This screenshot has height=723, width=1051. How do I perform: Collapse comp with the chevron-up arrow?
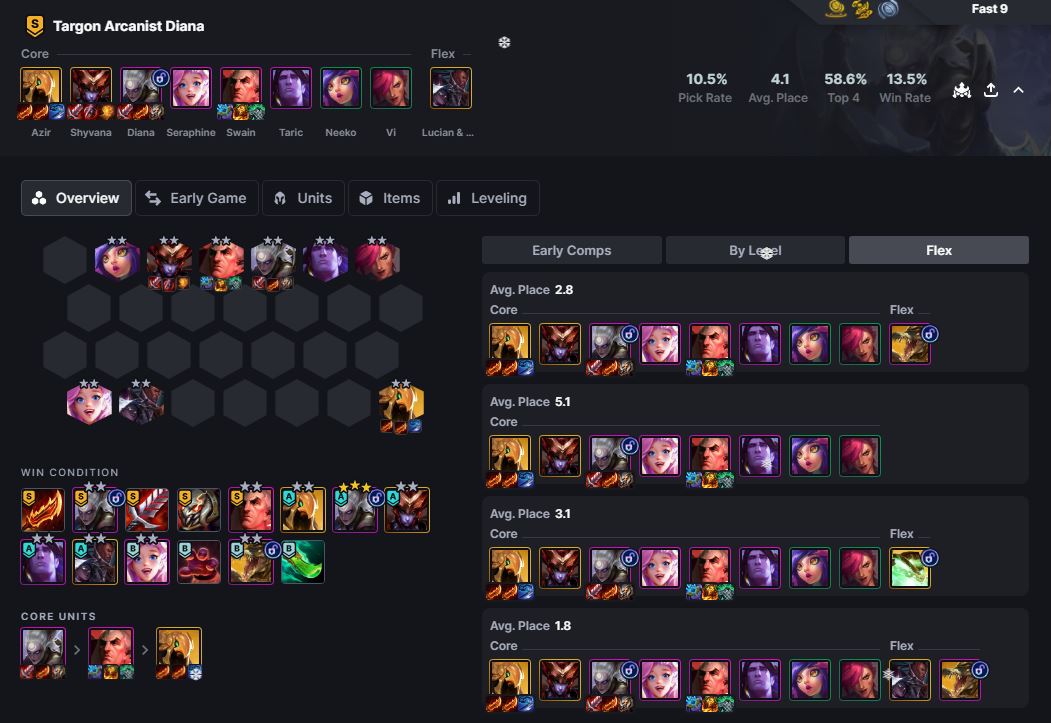1018,90
